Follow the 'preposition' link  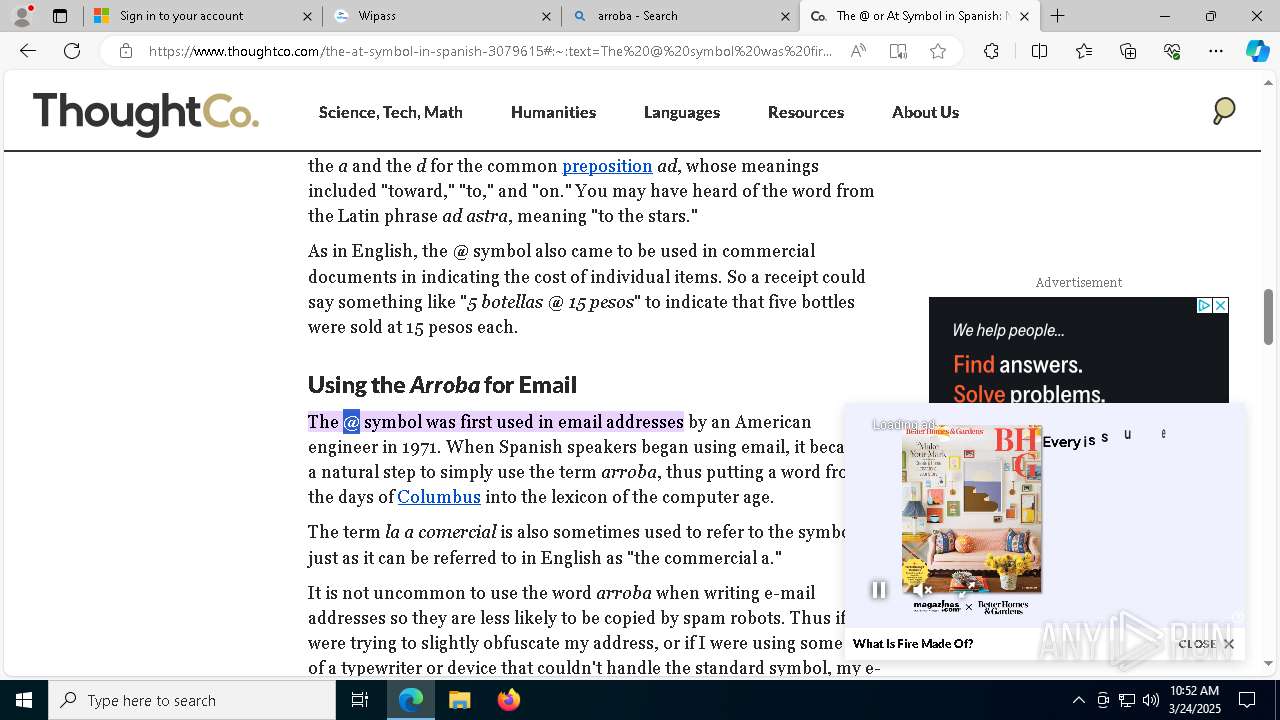click(x=607, y=166)
